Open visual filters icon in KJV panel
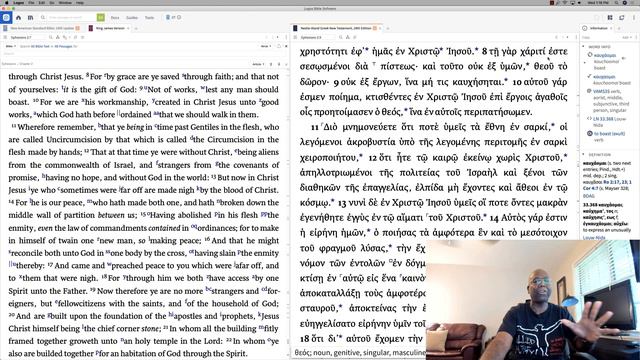The image size is (640, 360). point(58,37)
